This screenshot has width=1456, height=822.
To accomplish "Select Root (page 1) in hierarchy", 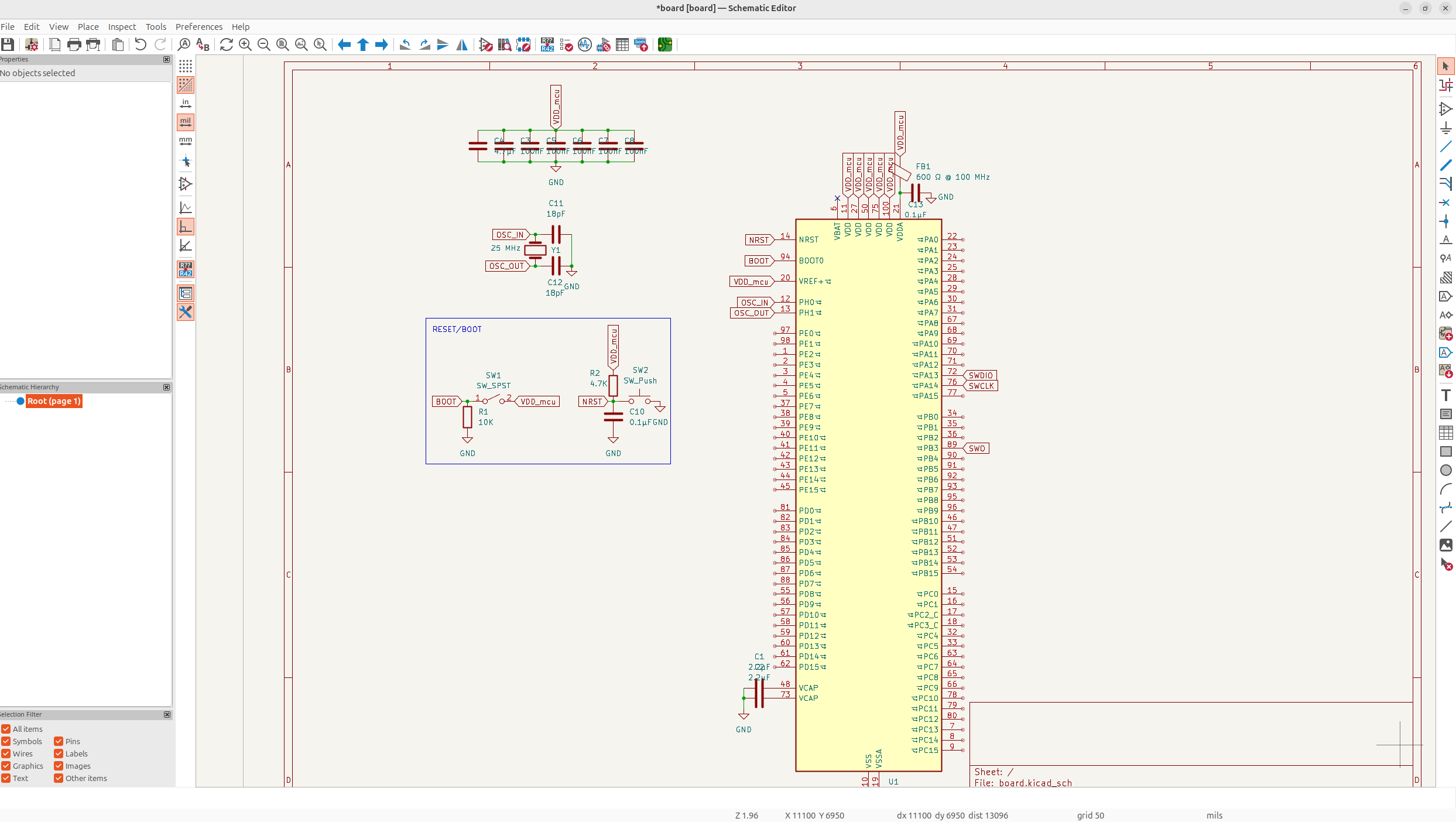I will [x=54, y=401].
